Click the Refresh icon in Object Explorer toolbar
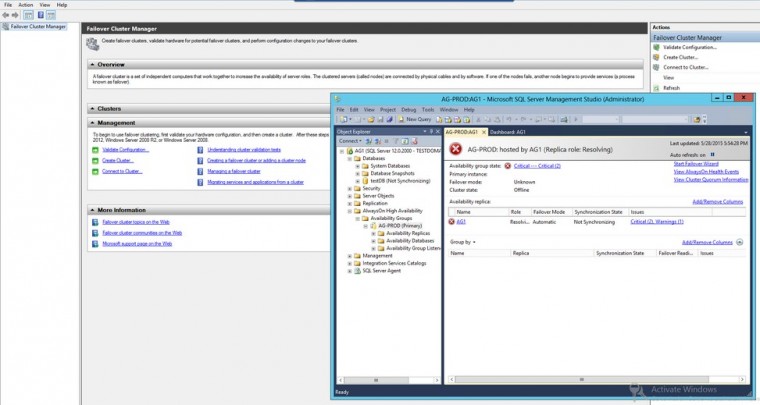 pos(405,141)
